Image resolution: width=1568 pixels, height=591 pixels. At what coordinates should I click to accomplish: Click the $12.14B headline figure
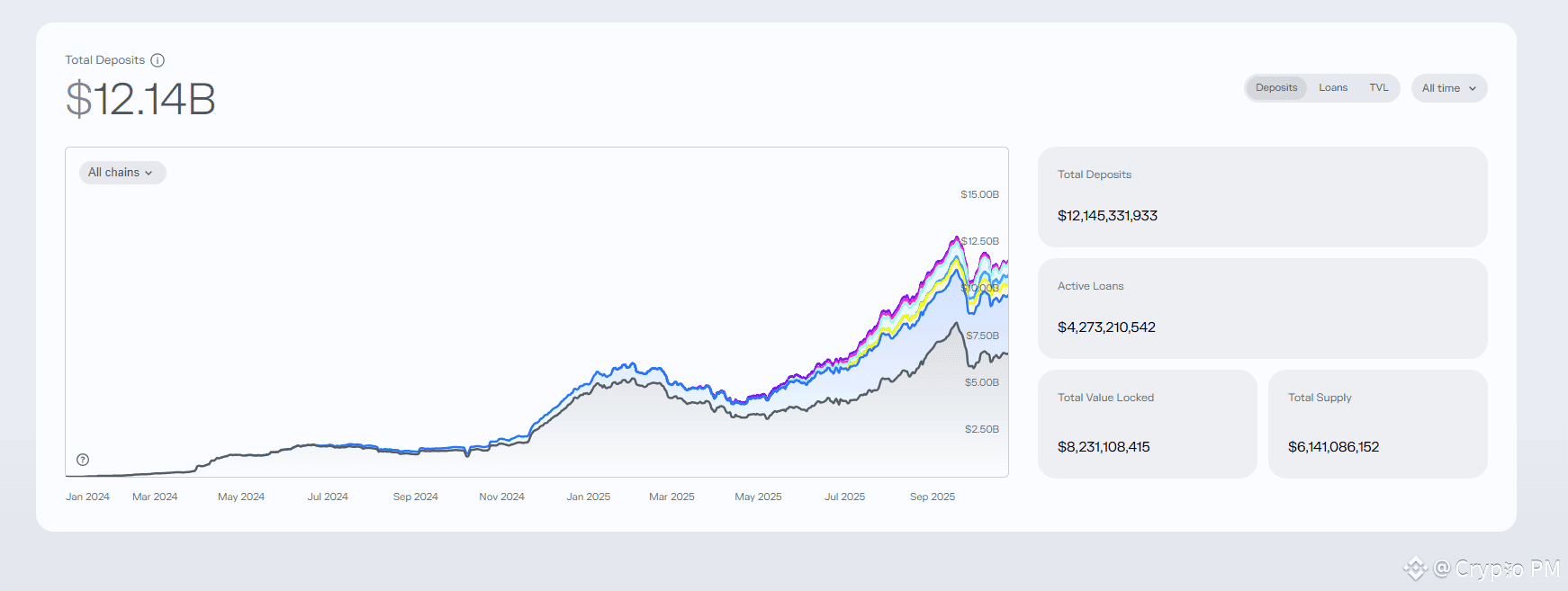click(x=140, y=99)
